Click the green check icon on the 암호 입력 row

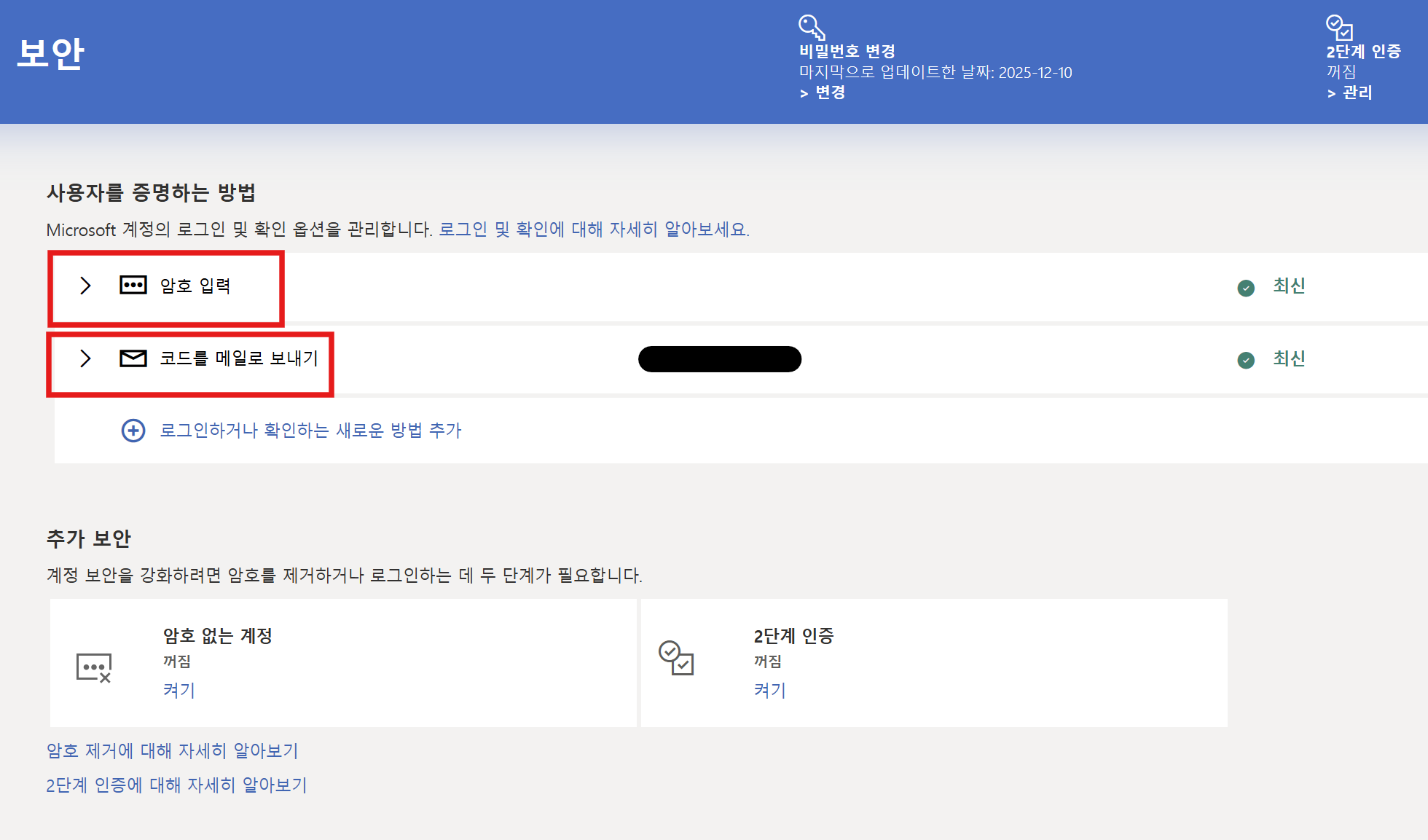tap(1246, 288)
